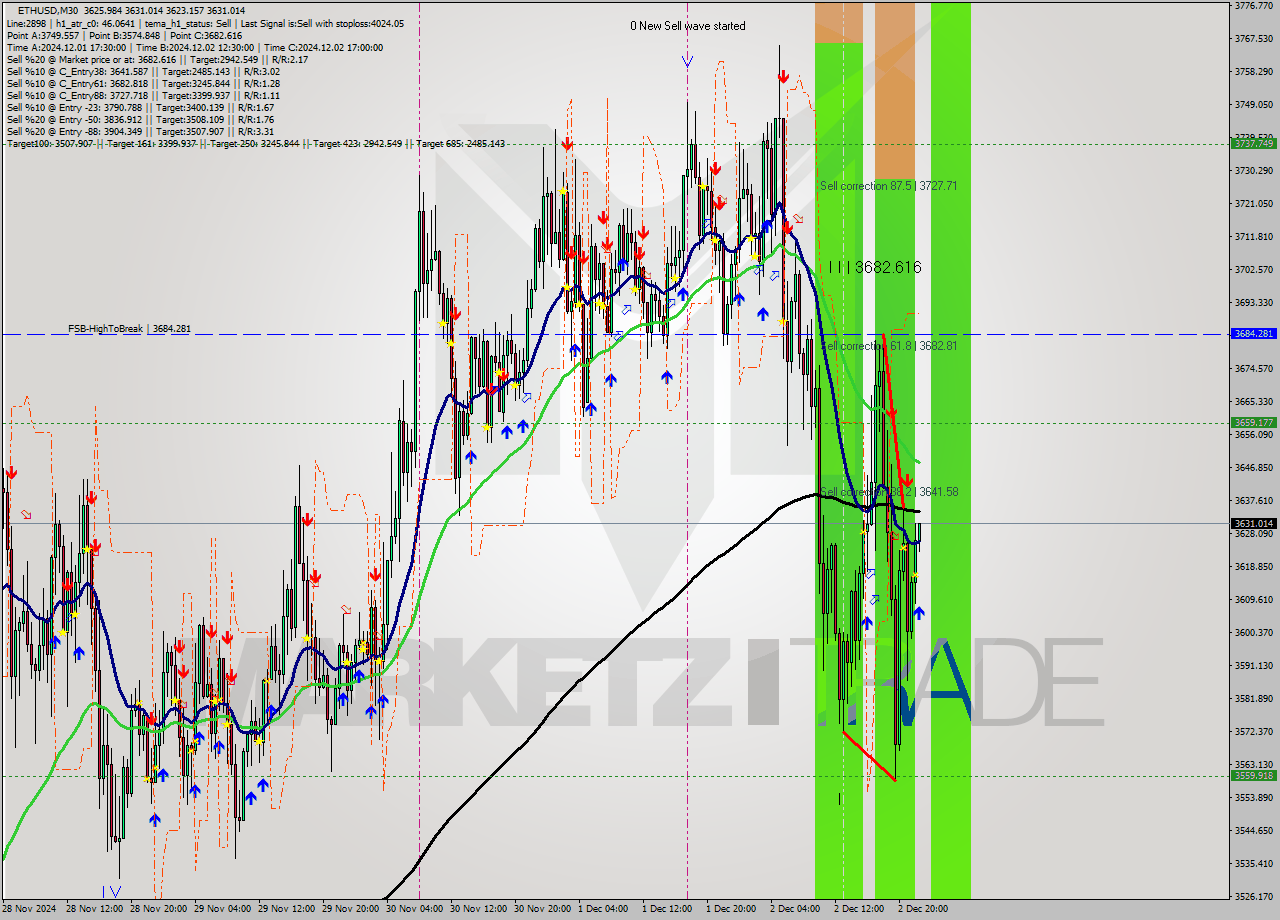Viewport: 1280px width, 920px height.
Task: Click the 3776.770 price axis label
Action: tap(1253, 5)
